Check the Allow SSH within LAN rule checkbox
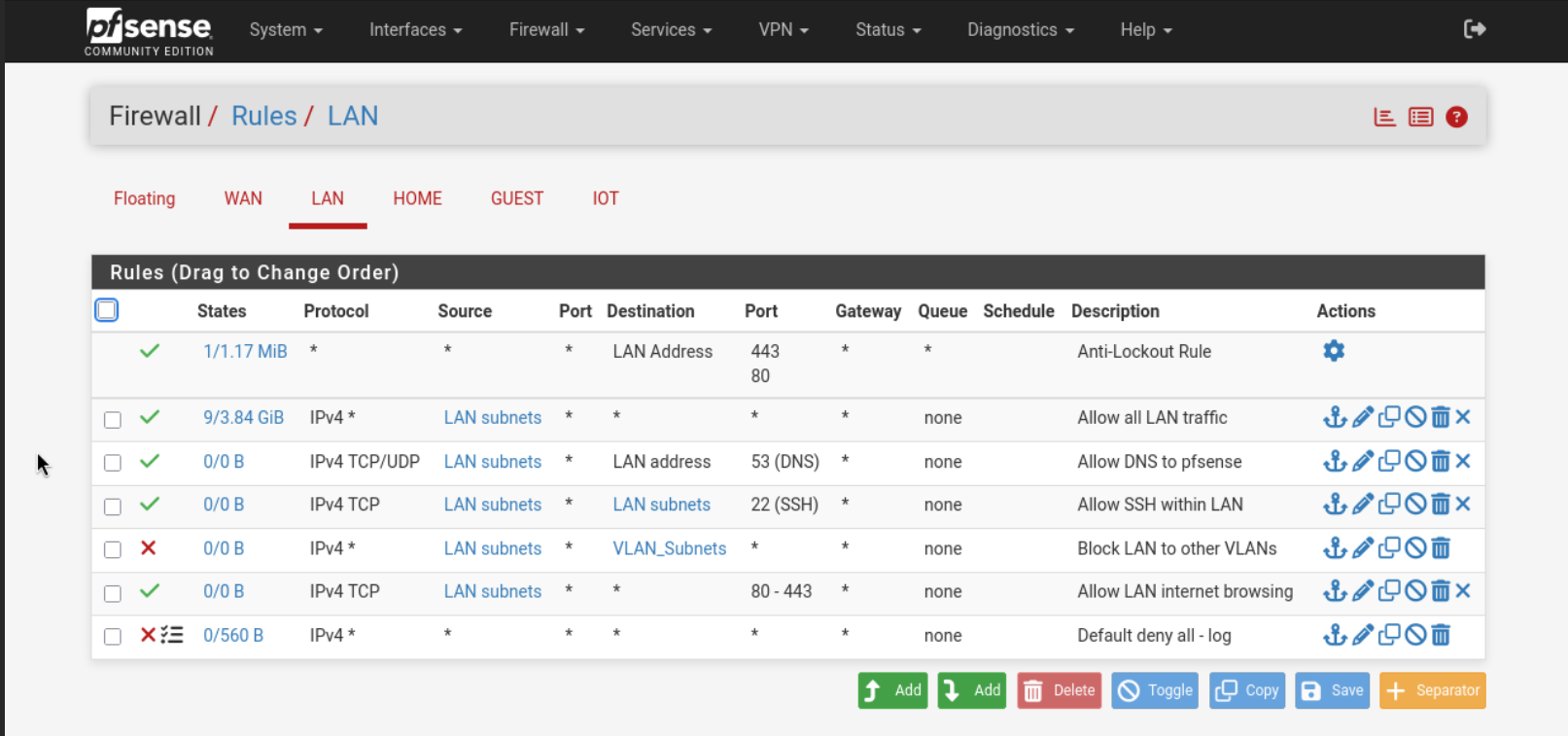Image resolution: width=1568 pixels, height=736 pixels. point(113,507)
